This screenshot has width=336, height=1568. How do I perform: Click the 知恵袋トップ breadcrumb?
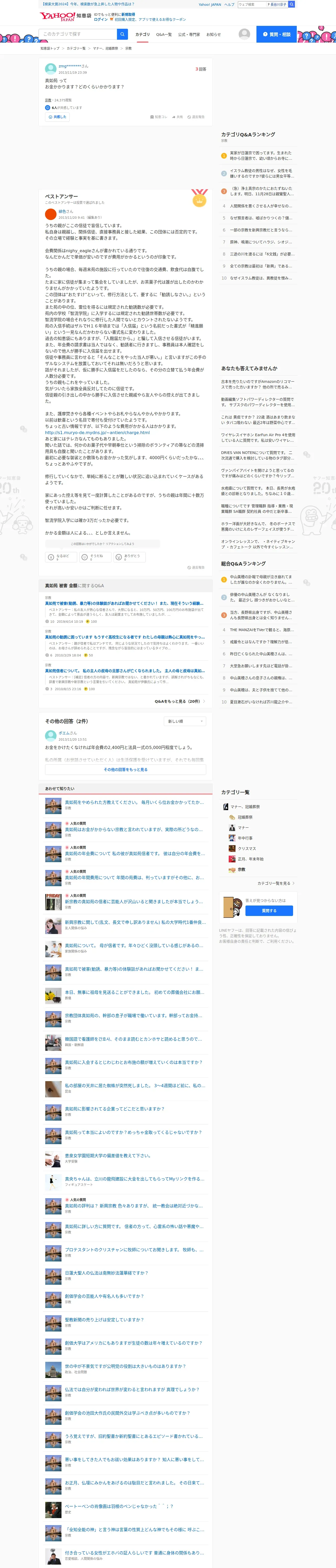(50, 48)
